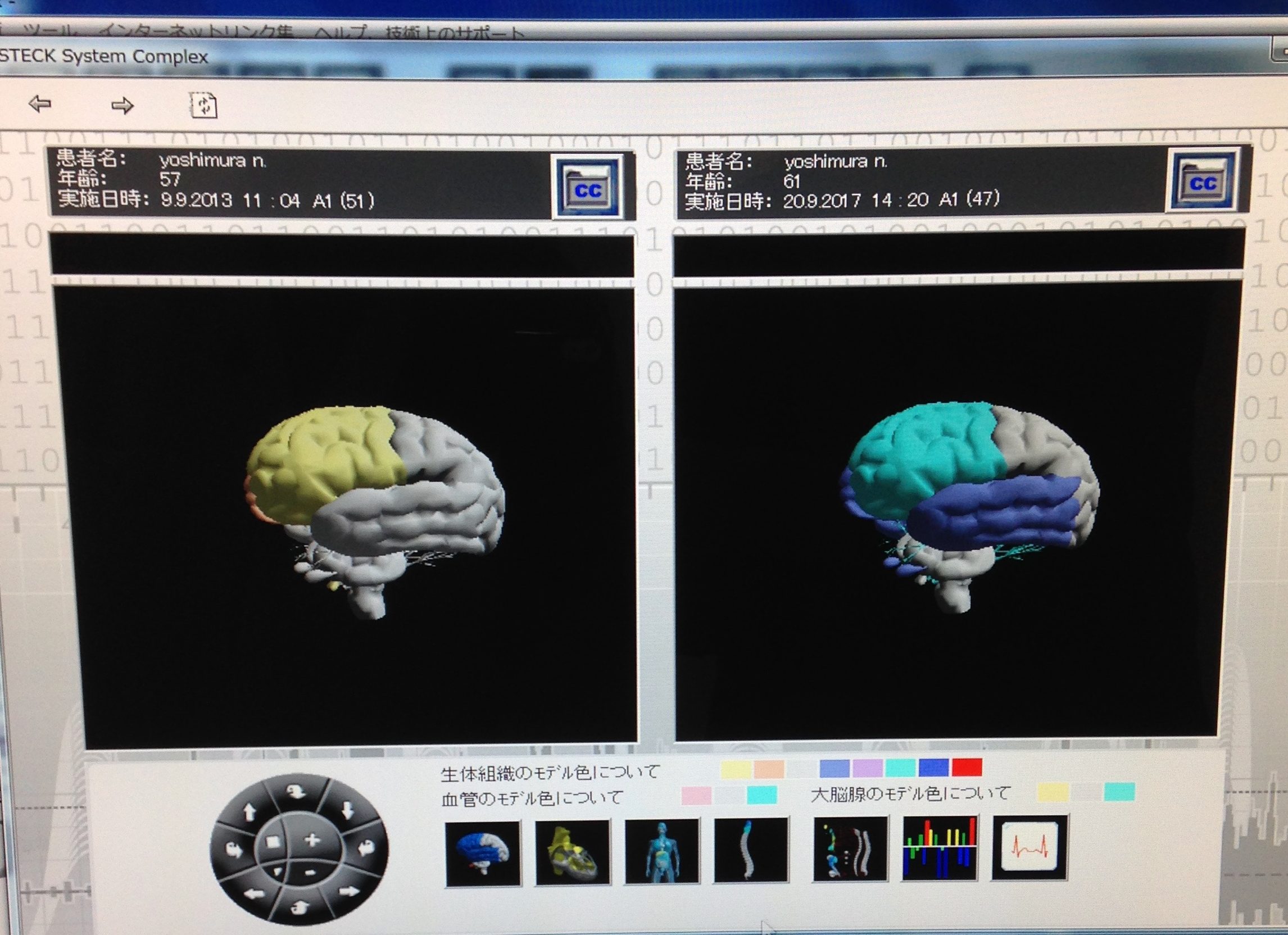Screen dimensions: 1288x935
Task: Click patient name yoshimura n. in 2013 panel
Action: point(212,160)
